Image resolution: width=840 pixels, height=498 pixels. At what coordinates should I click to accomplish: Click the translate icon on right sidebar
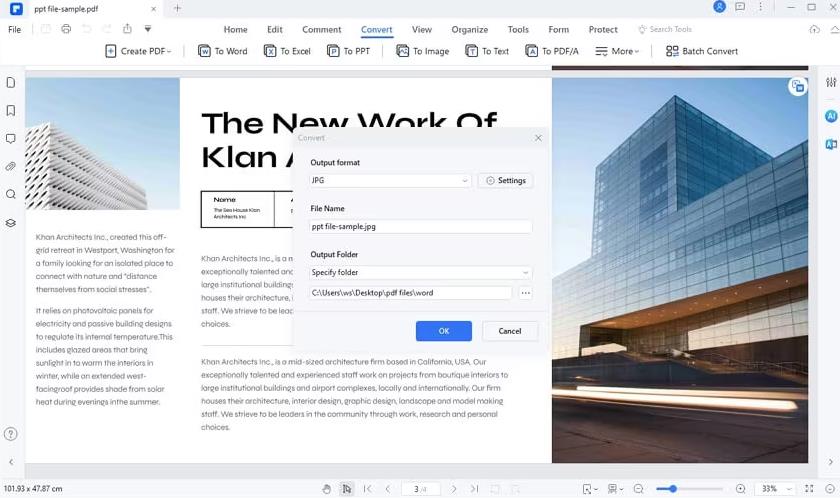coord(831,144)
